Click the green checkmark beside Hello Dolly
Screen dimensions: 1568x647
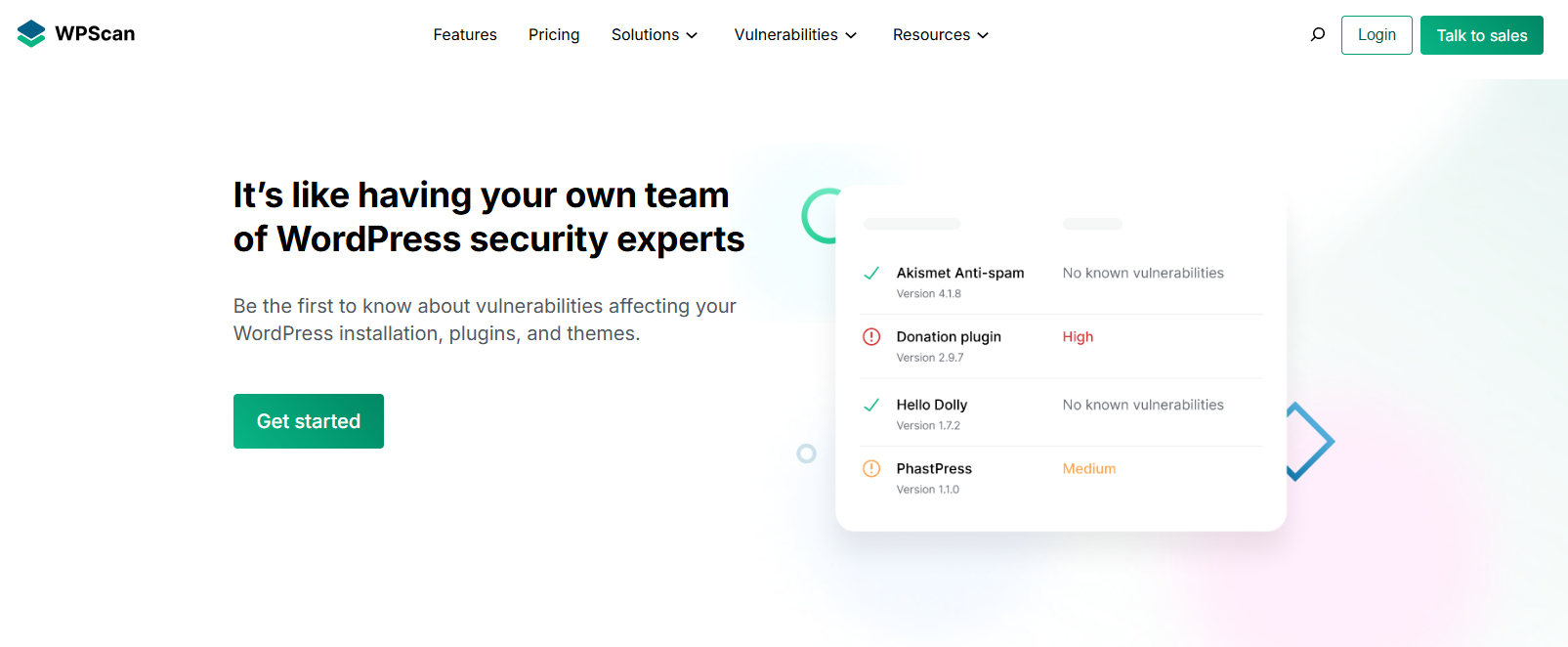(873, 405)
